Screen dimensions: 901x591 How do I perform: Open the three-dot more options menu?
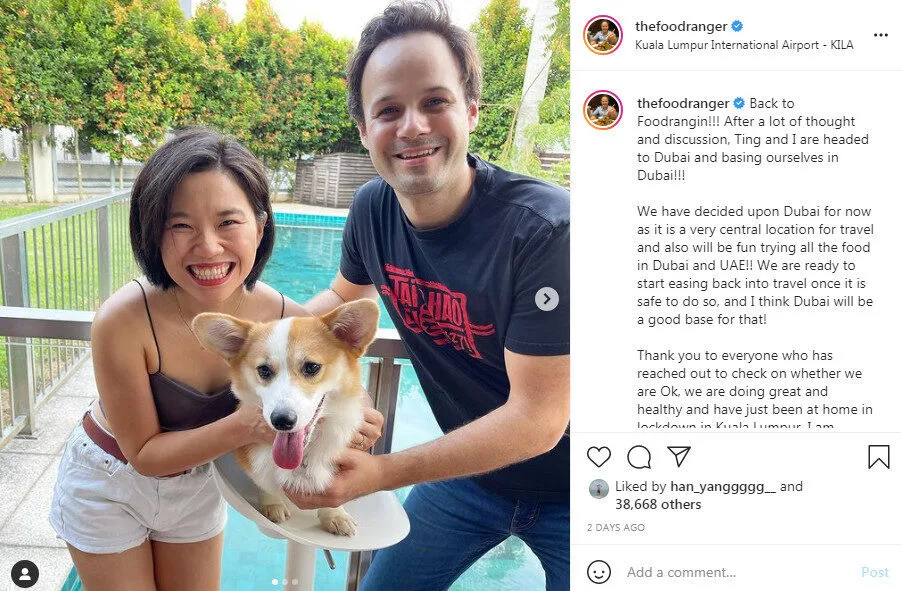(x=880, y=35)
